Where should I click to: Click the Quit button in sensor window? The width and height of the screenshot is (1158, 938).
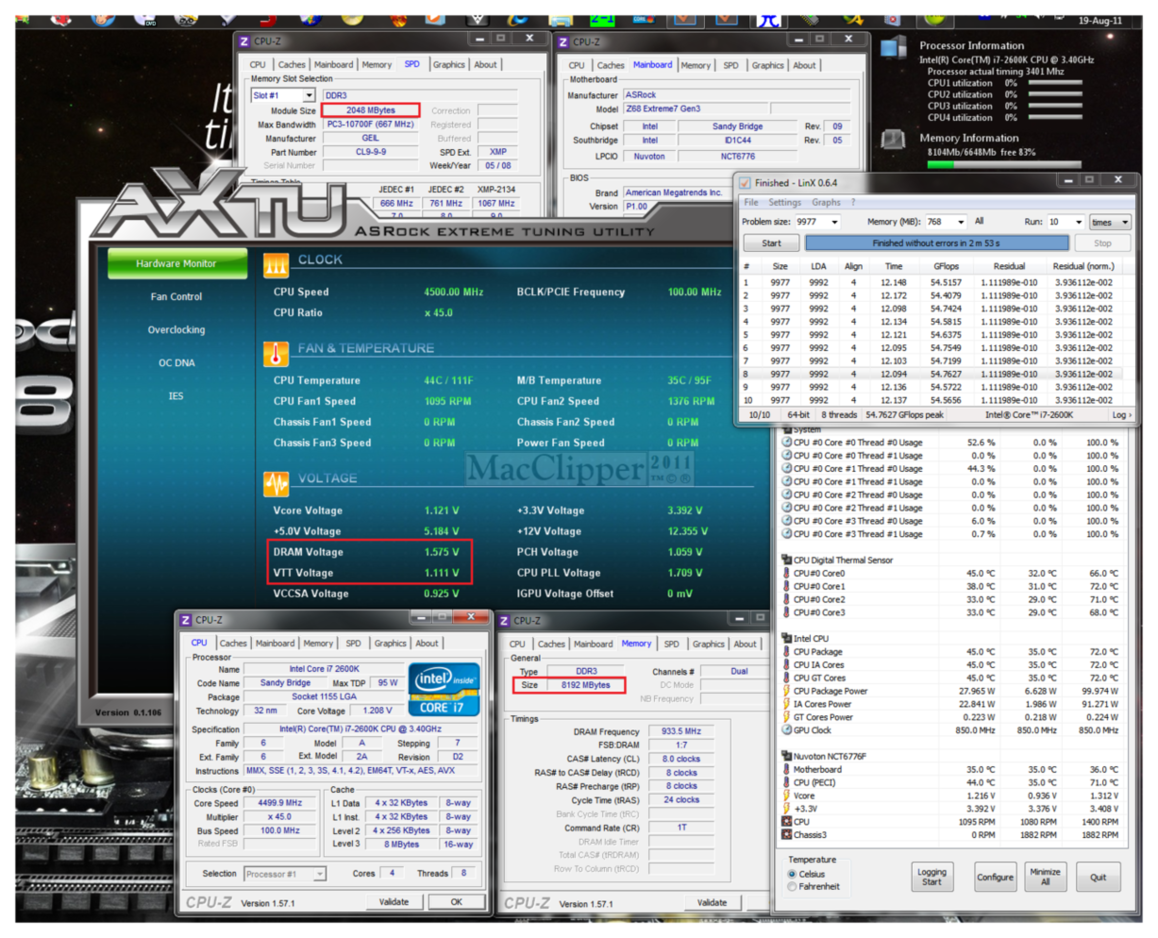click(1097, 877)
